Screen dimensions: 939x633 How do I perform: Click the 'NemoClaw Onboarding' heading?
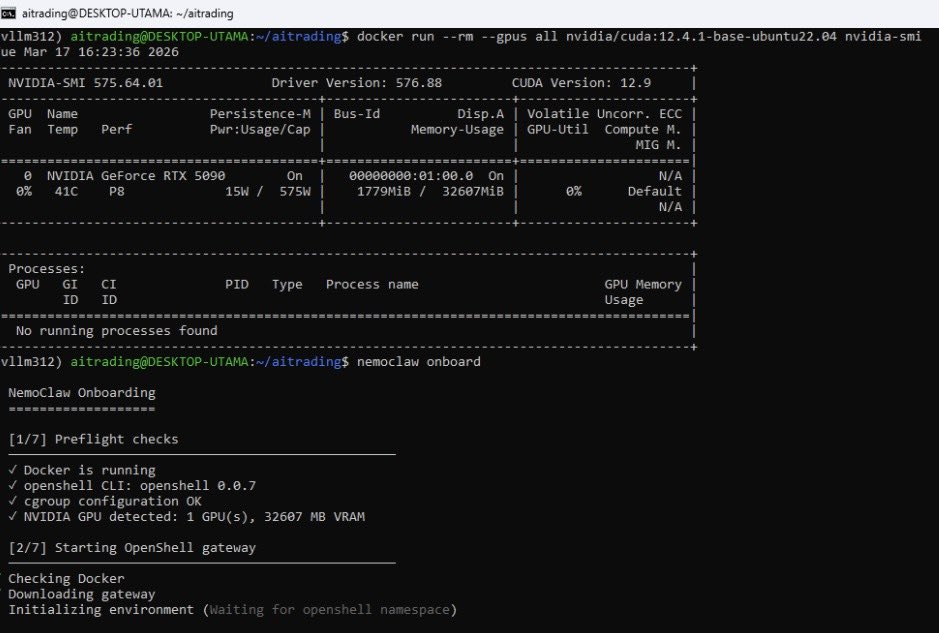pos(82,393)
